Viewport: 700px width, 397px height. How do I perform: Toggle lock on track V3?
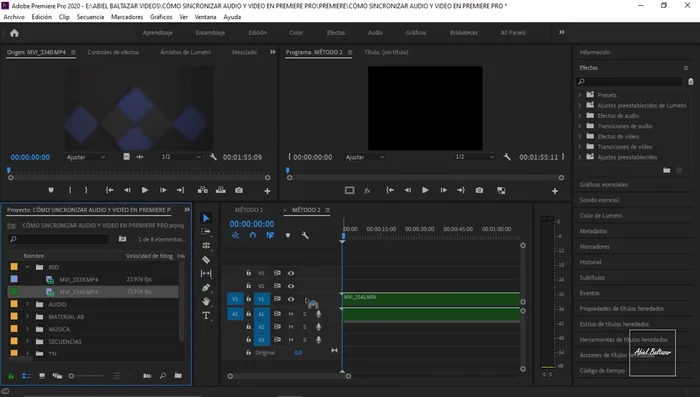(248, 273)
